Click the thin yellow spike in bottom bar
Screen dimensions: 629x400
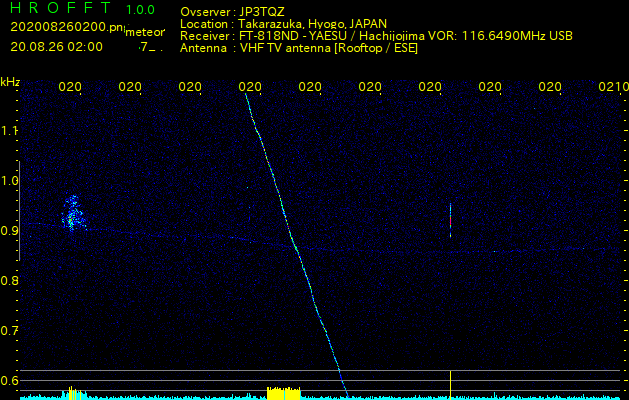(450, 385)
